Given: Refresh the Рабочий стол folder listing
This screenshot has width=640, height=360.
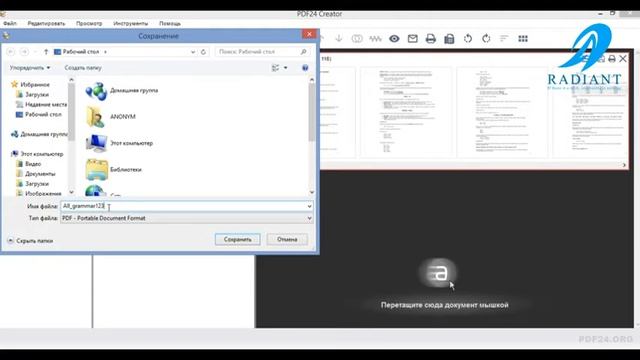Looking at the screenshot, I should [x=203, y=52].
